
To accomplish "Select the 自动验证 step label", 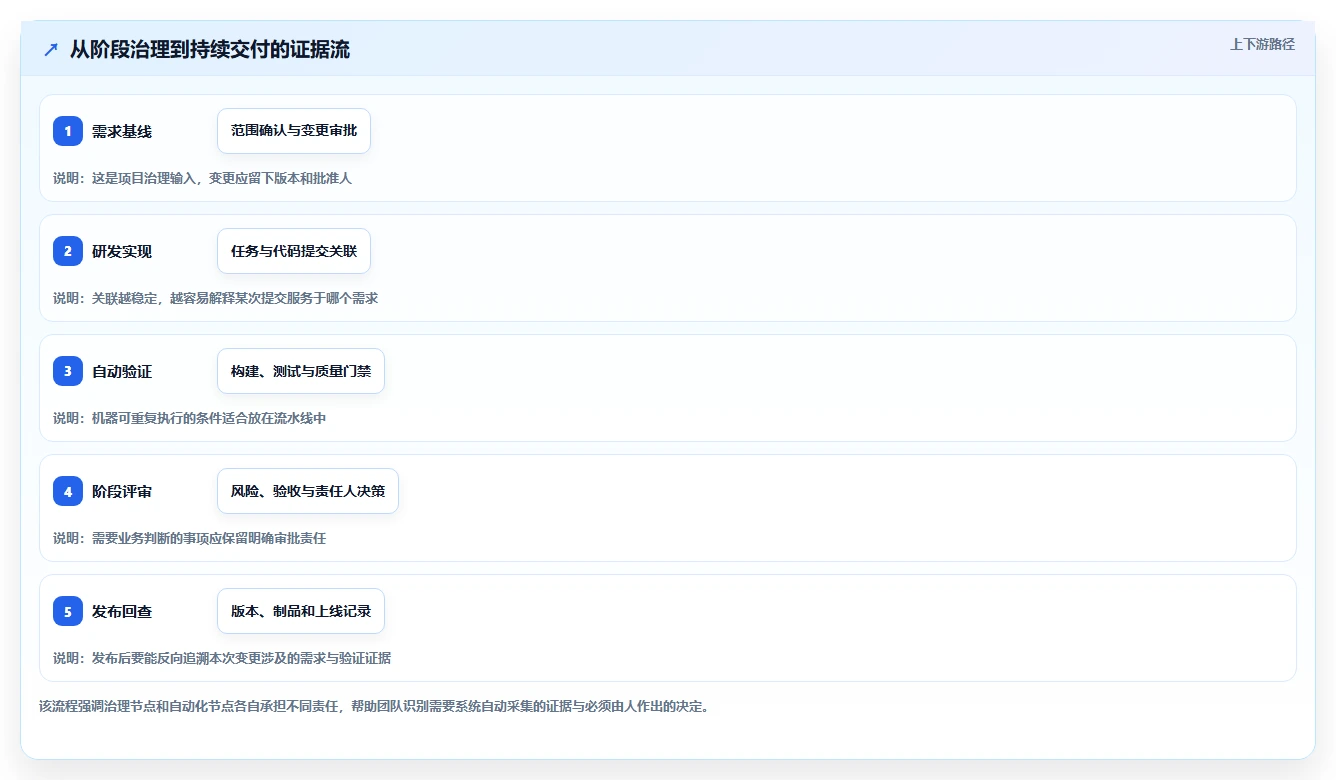I will click(122, 371).
